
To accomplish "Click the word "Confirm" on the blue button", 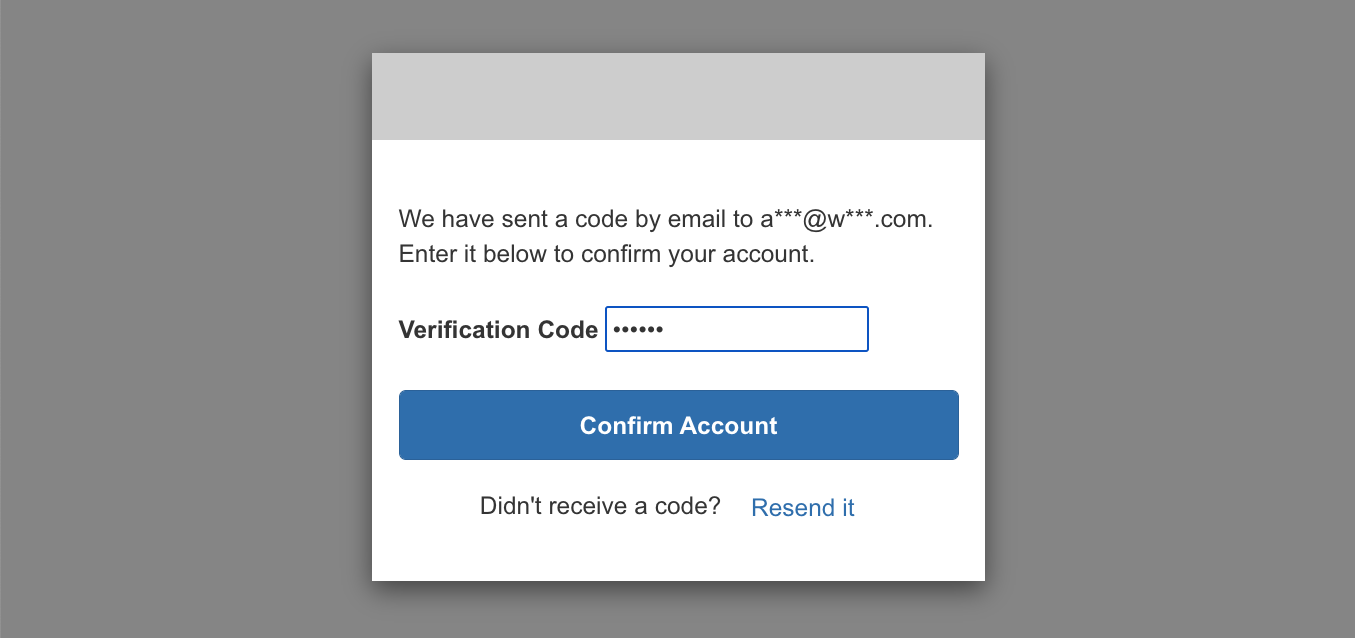I will (626, 426).
